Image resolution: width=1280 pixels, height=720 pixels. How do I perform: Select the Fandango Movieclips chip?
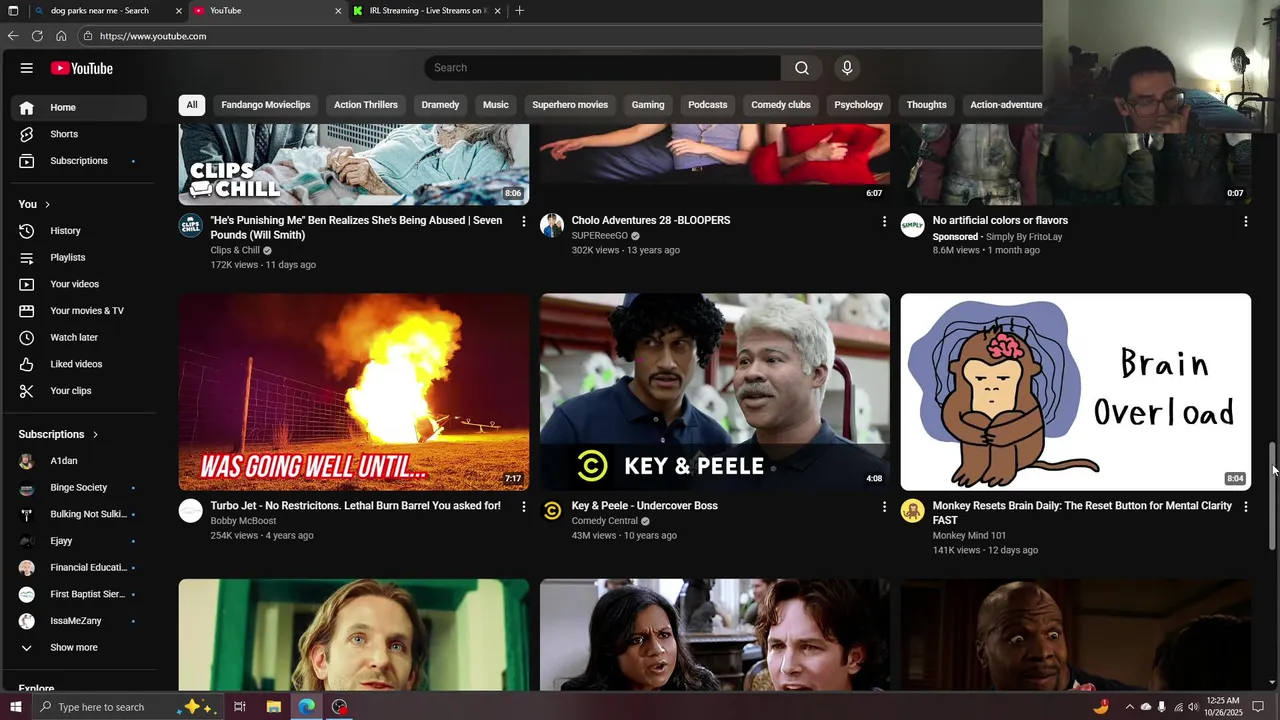pos(266,105)
